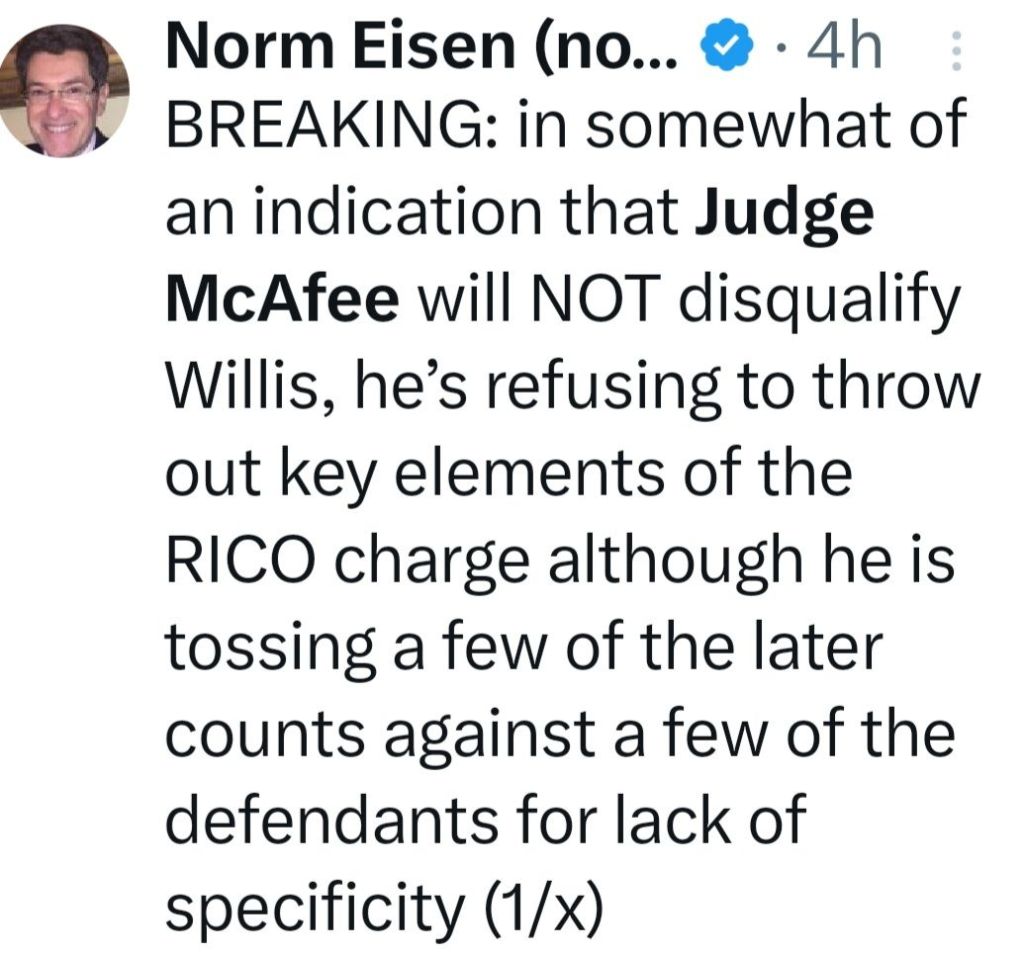The image size is (1024, 954).
Task: Click the bold word Judge
Action: click(x=783, y=216)
